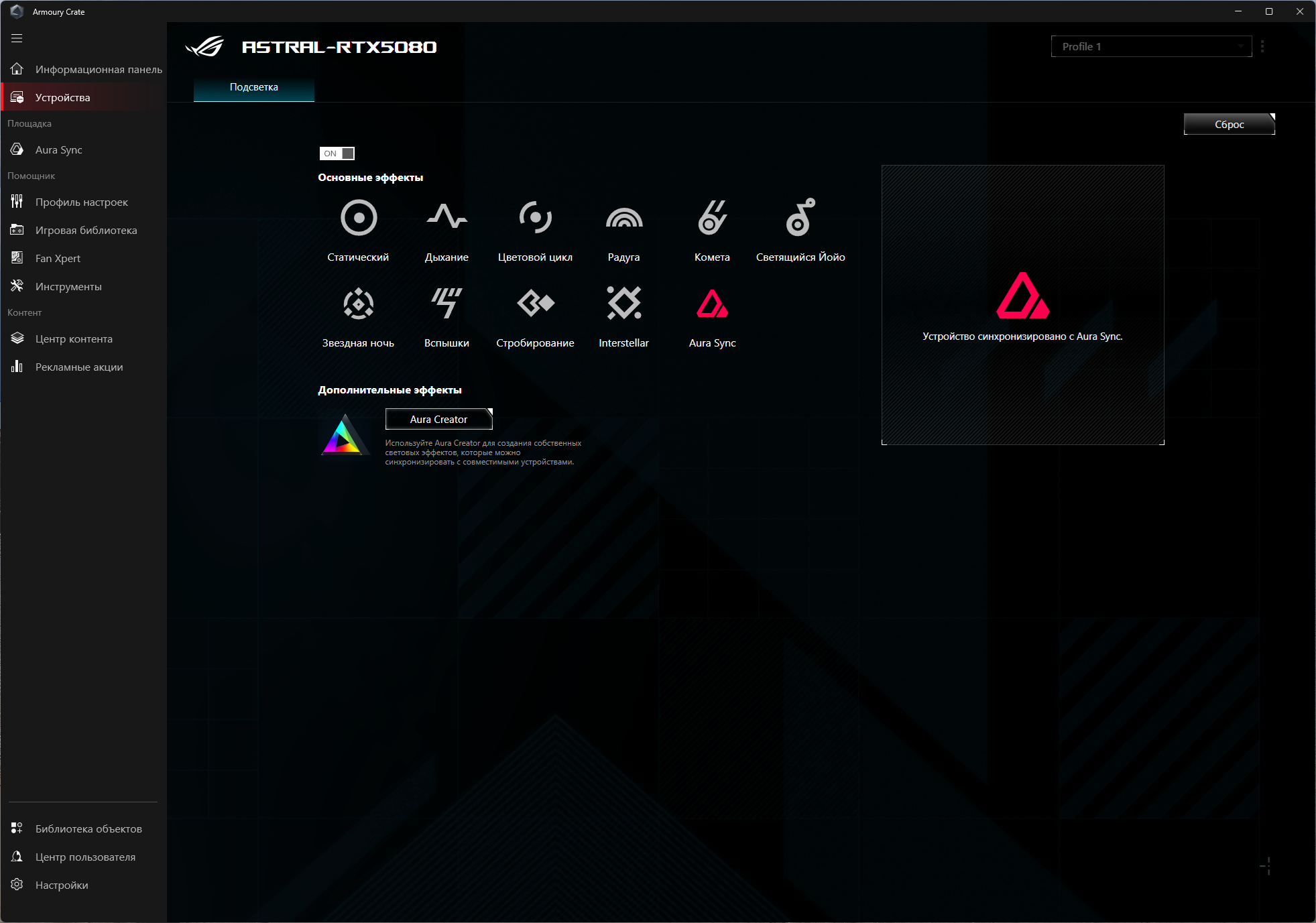Open the Profile 1 dropdown

click(x=1150, y=46)
